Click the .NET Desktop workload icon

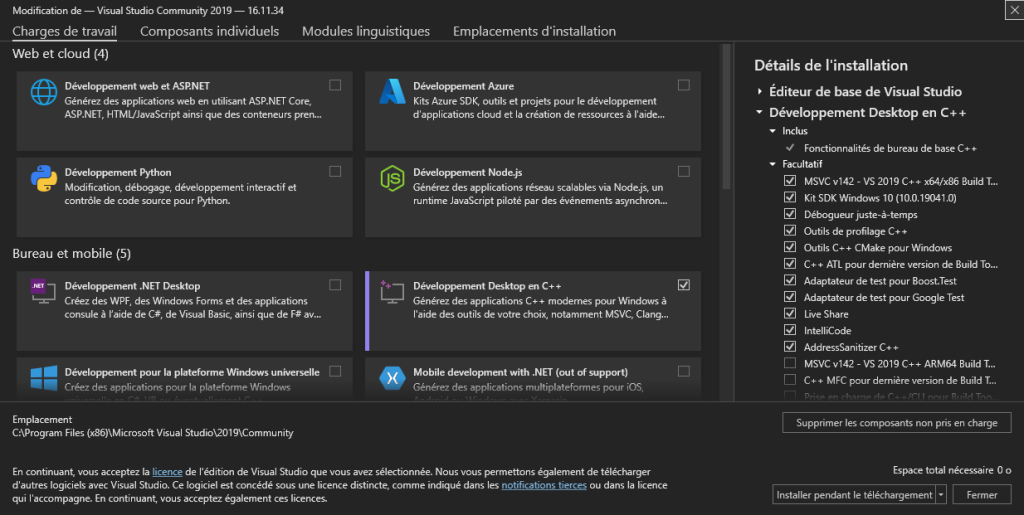[x=44, y=291]
